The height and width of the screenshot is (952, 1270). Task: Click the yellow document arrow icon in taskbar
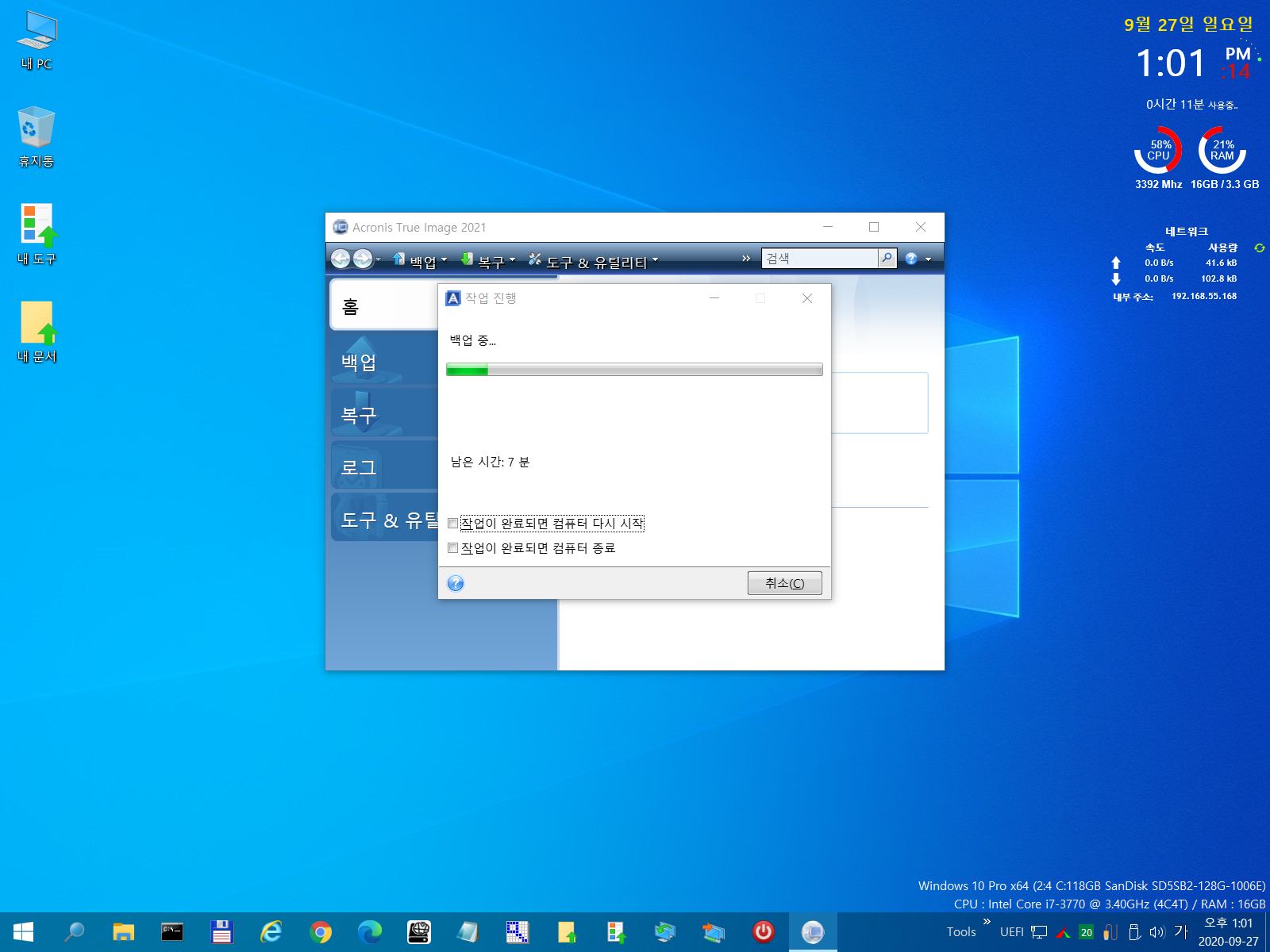pos(567,932)
